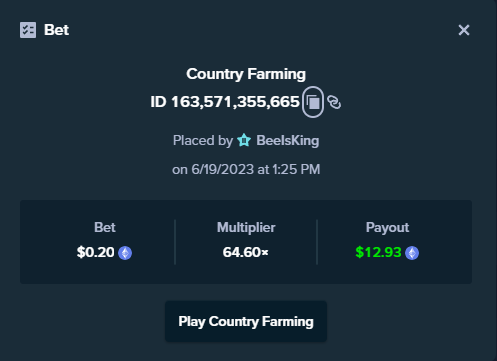Click the Placed by text
This screenshot has height=361, width=497.
203,140
